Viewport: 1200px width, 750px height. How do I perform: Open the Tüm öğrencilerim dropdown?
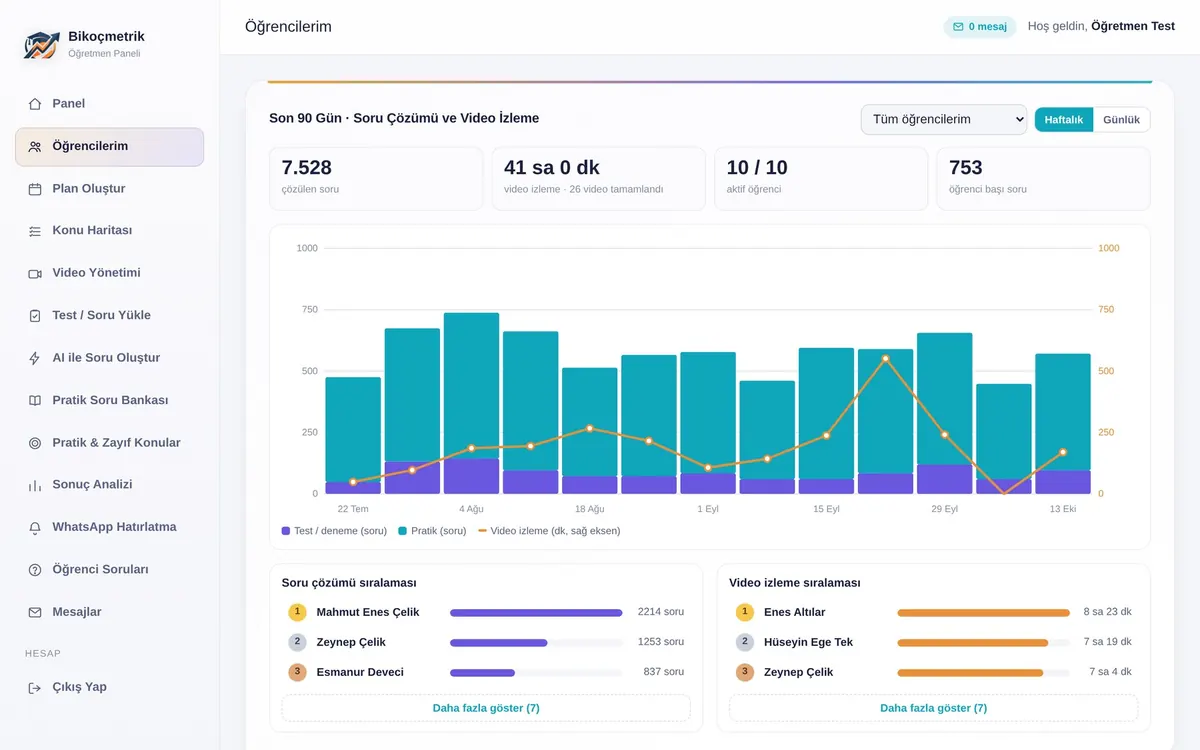click(x=944, y=119)
